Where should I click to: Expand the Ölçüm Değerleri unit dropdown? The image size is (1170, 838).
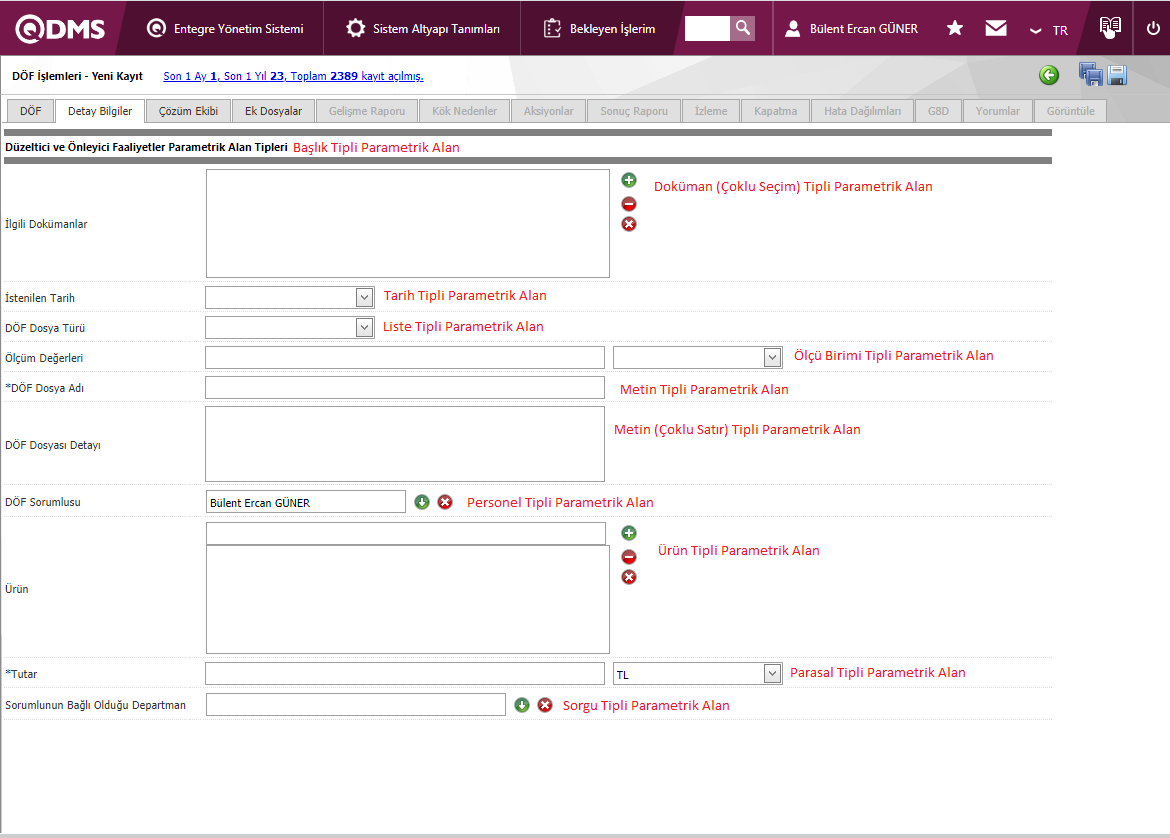pos(772,357)
